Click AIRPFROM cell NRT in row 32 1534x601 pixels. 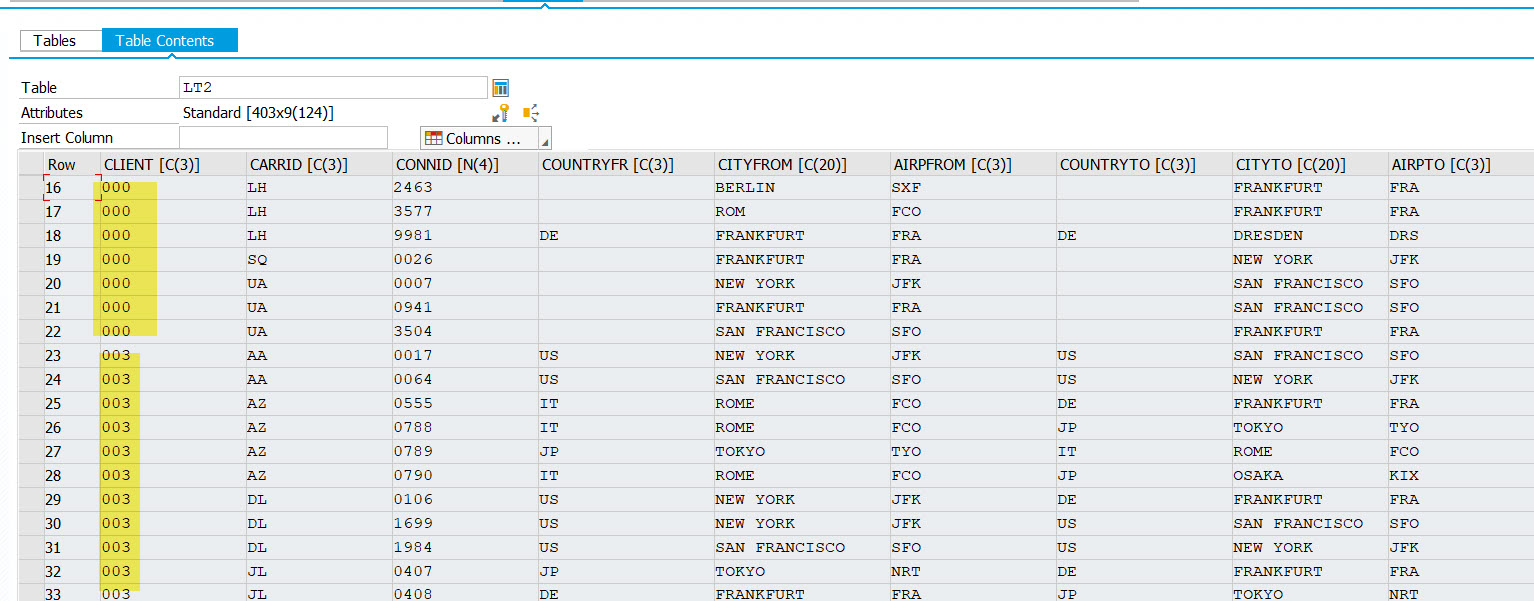[x=972, y=571]
